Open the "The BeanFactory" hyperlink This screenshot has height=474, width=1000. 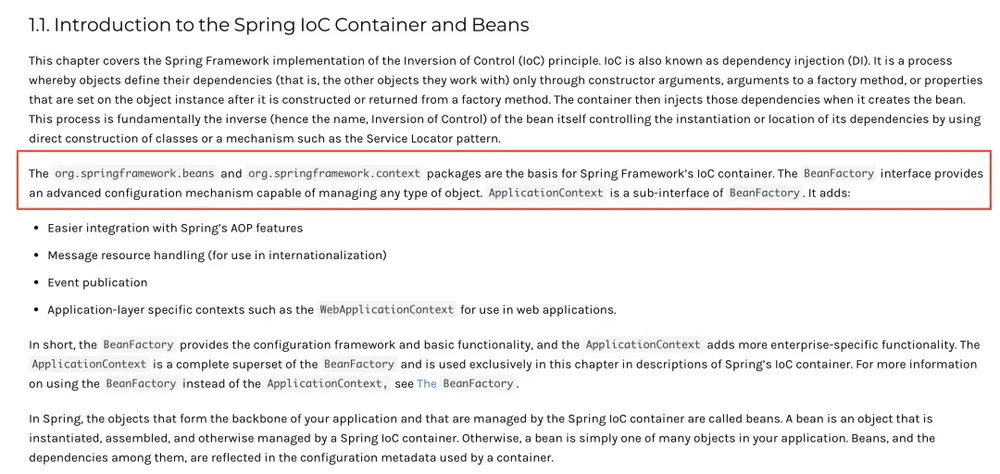click(x=466, y=384)
